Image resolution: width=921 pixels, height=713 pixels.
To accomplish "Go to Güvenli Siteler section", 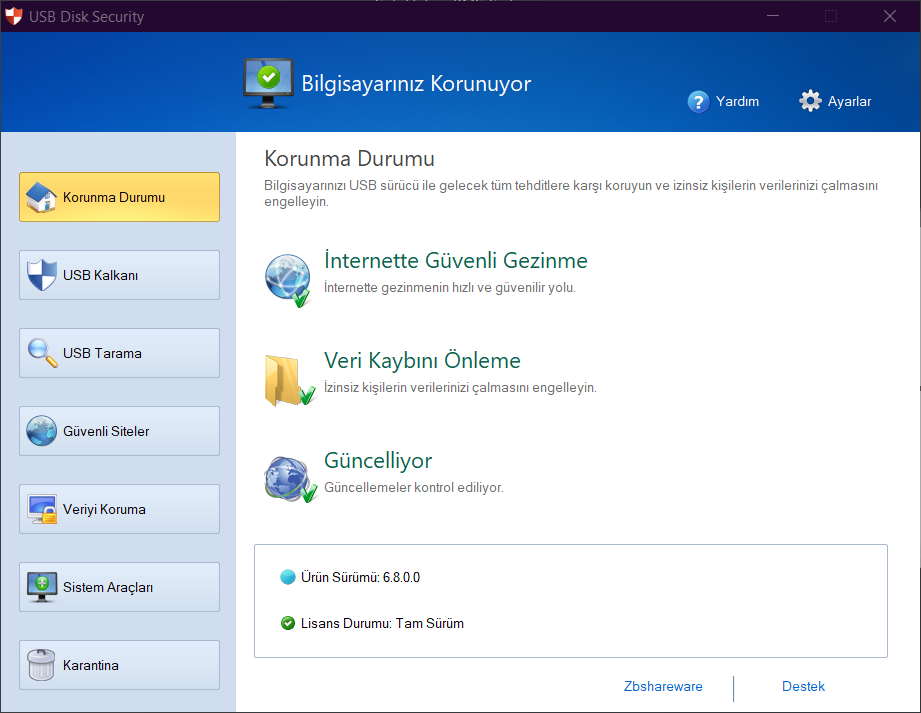I will [x=119, y=431].
